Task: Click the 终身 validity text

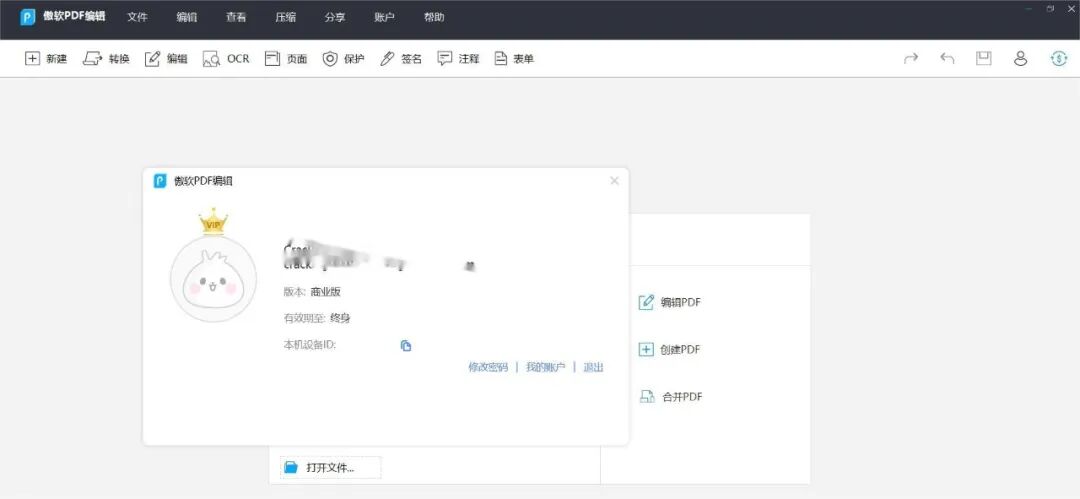Action: pyautogui.click(x=340, y=318)
